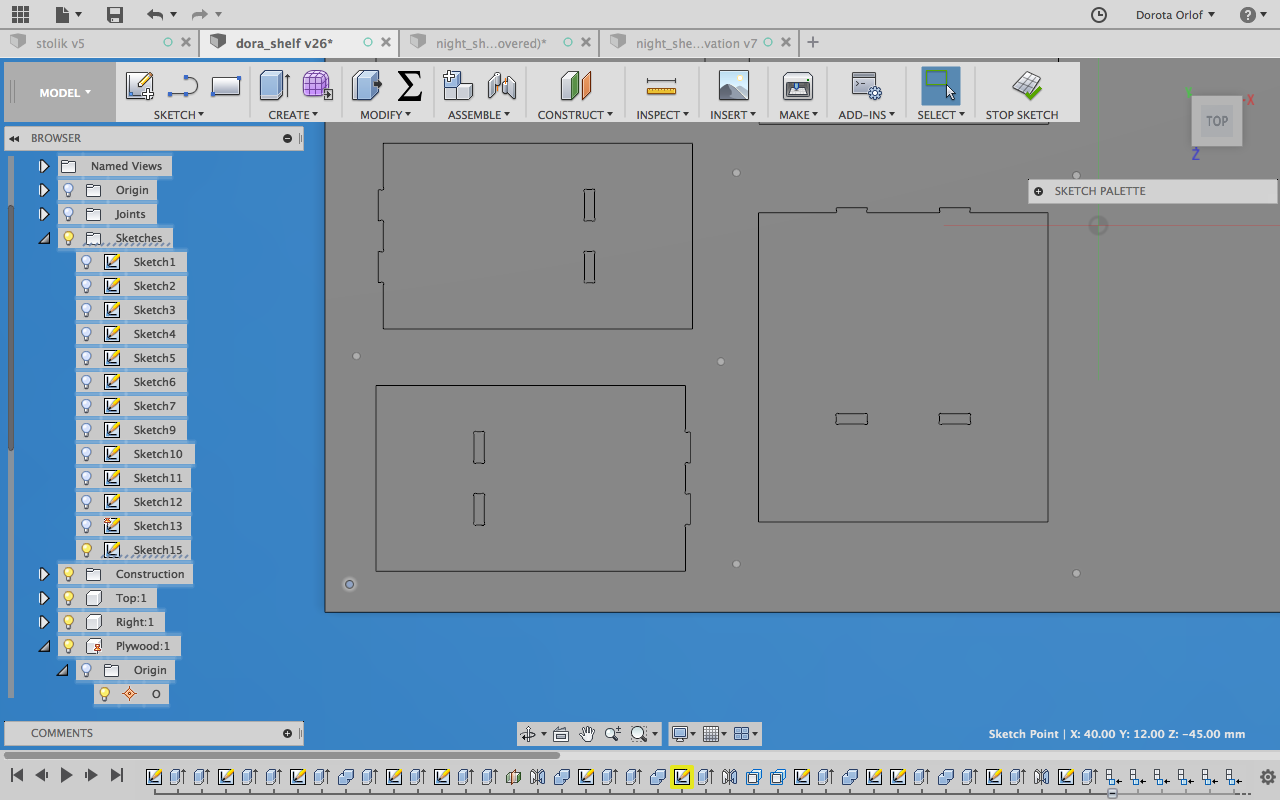The height and width of the screenshot is (800, 1280).
Task: Click the Add-Ins scripts icon
Action: point(866,86)
